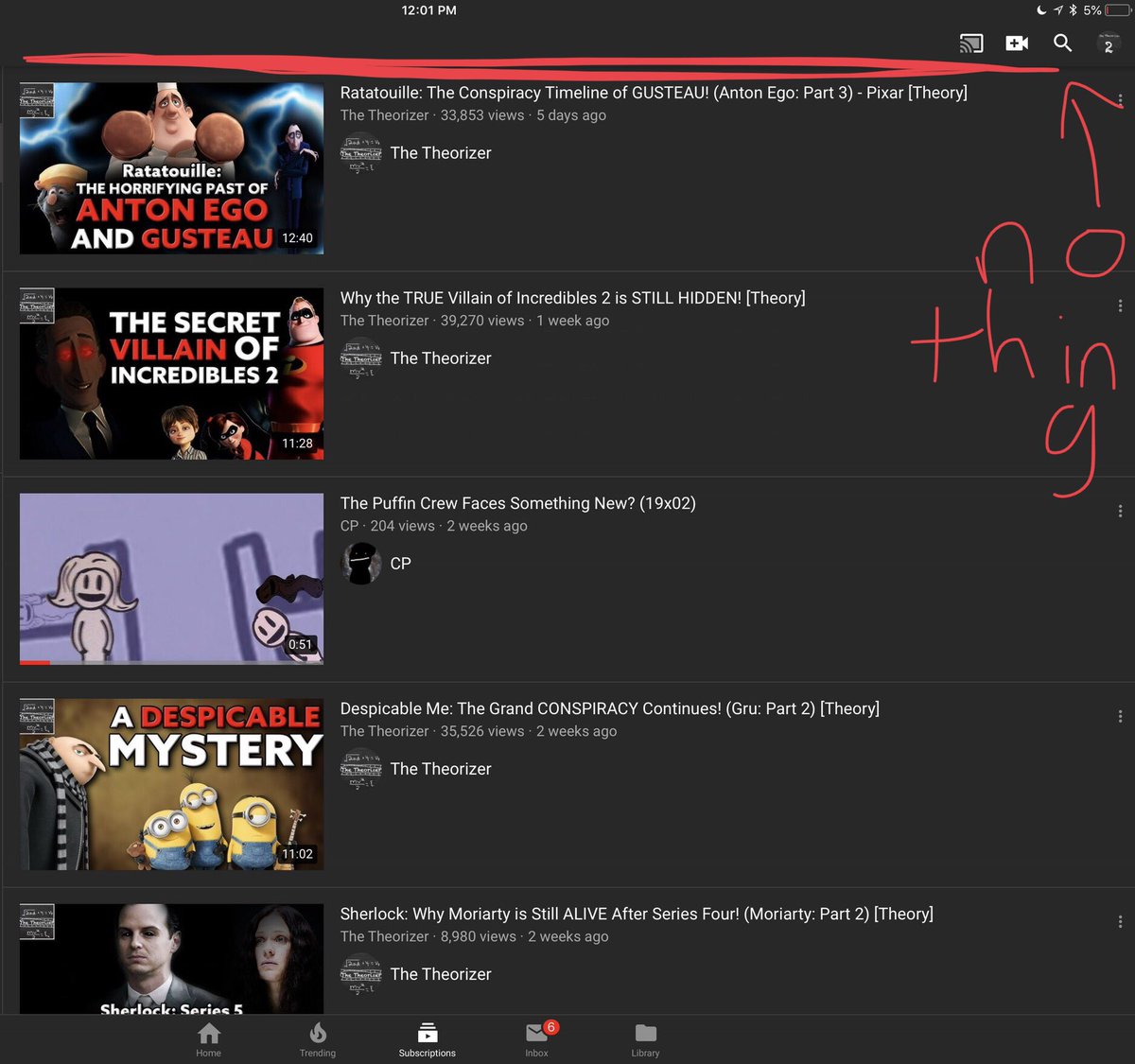Tap 39,270 views · 1 week ago text
The width and height of the screenshot is (1135, 1064).
click(525, 321)
